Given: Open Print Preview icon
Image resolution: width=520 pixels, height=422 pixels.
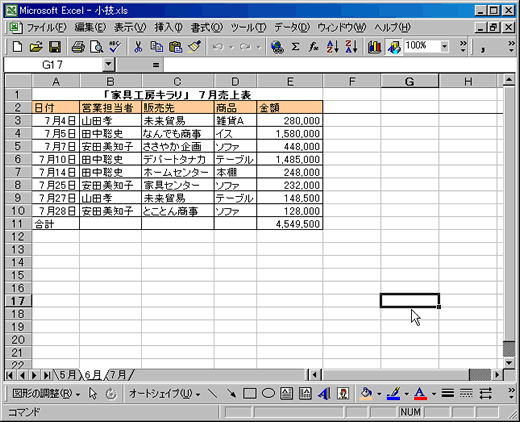Looking at the screenshot, I should pos(97,47).
